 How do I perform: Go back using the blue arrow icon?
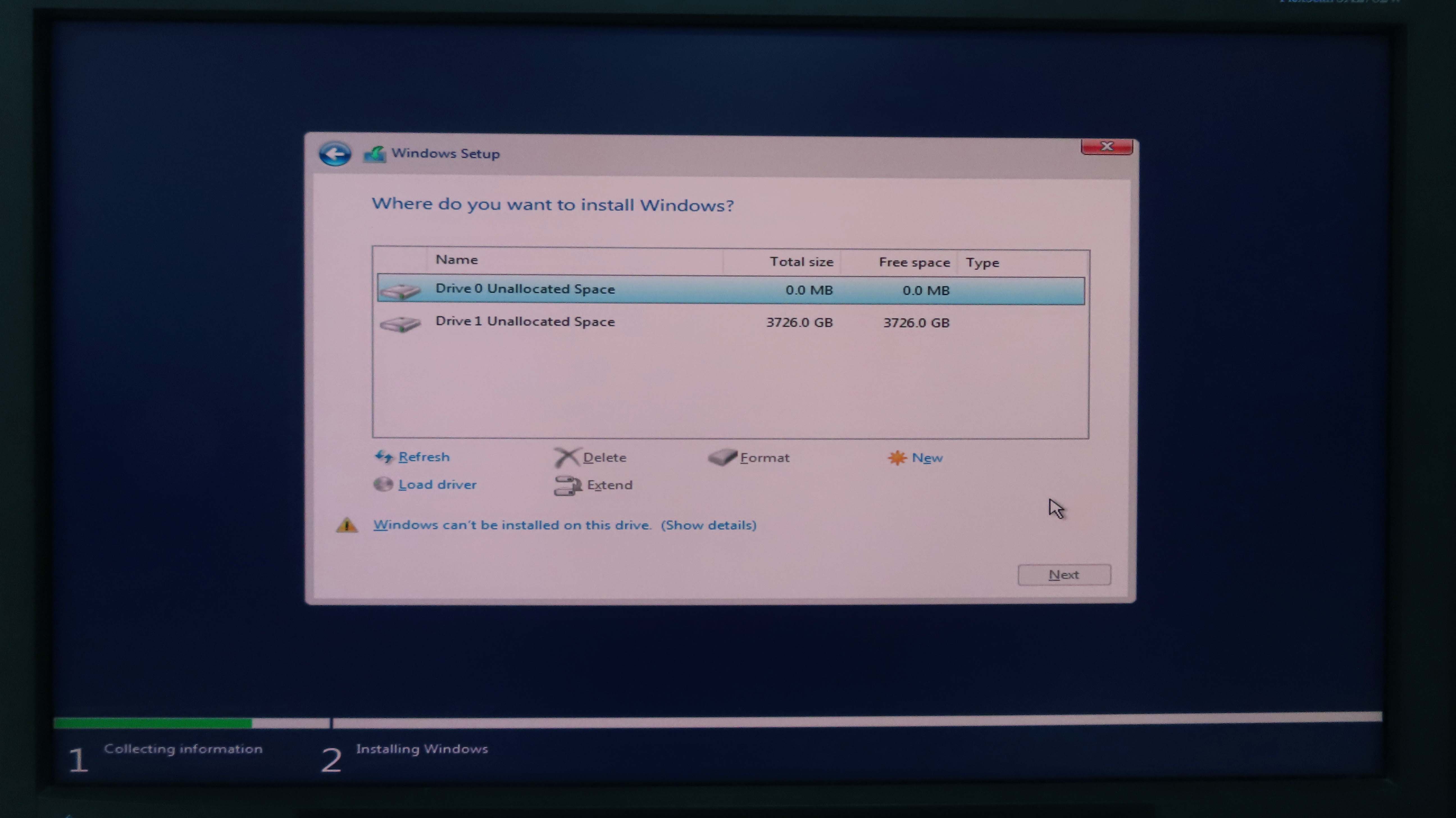click(335, 154)
